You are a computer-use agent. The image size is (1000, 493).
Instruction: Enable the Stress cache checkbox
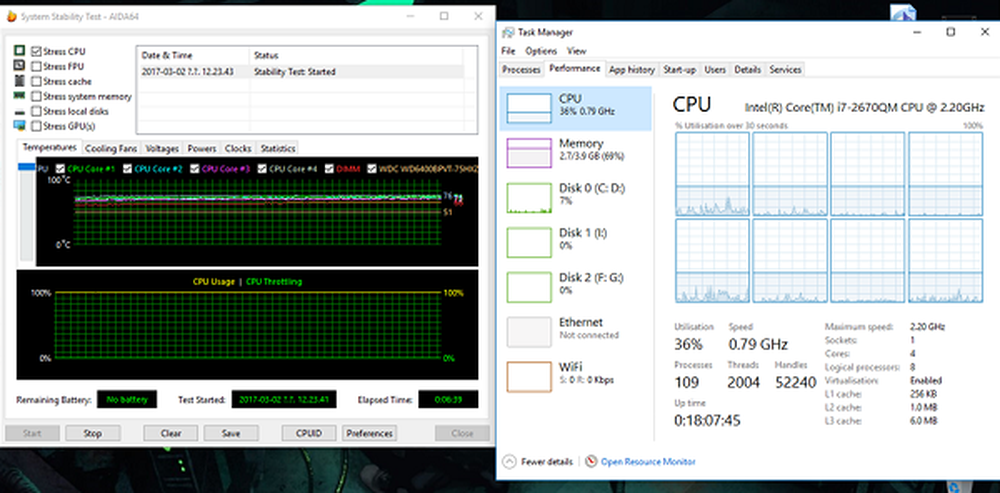tap(36, 81)
